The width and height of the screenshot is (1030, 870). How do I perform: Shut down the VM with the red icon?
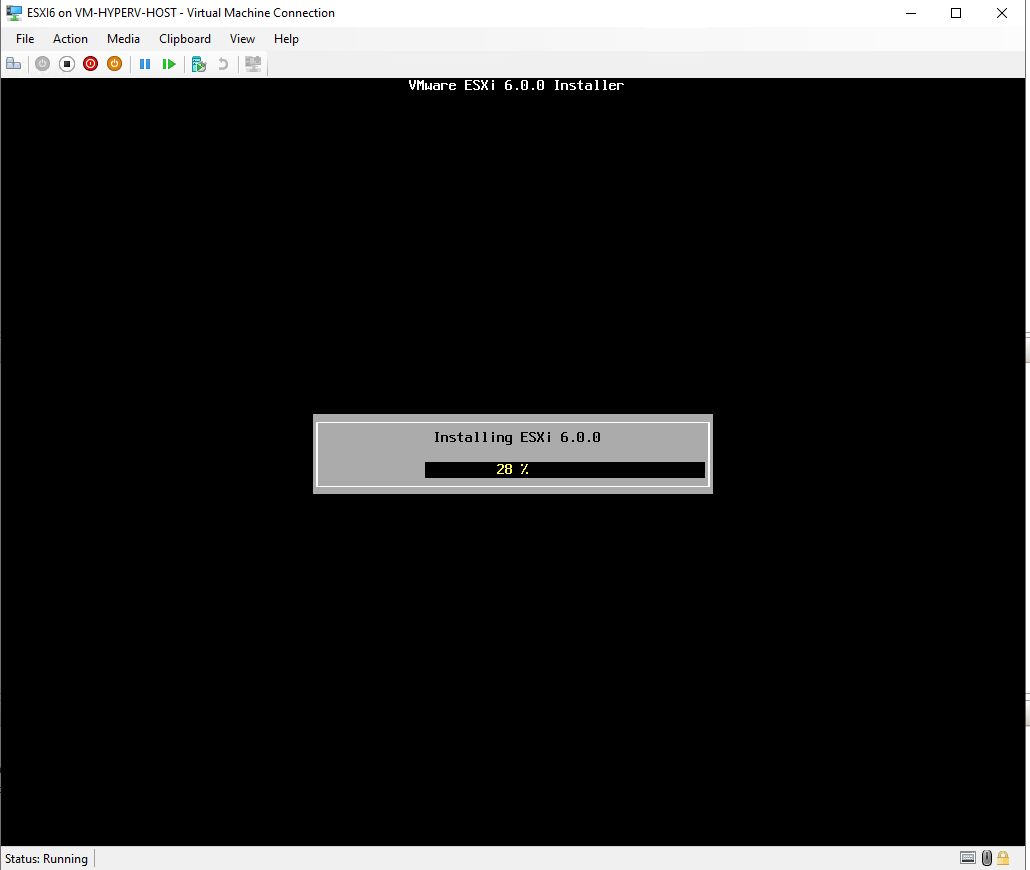[x=91, y=64]
